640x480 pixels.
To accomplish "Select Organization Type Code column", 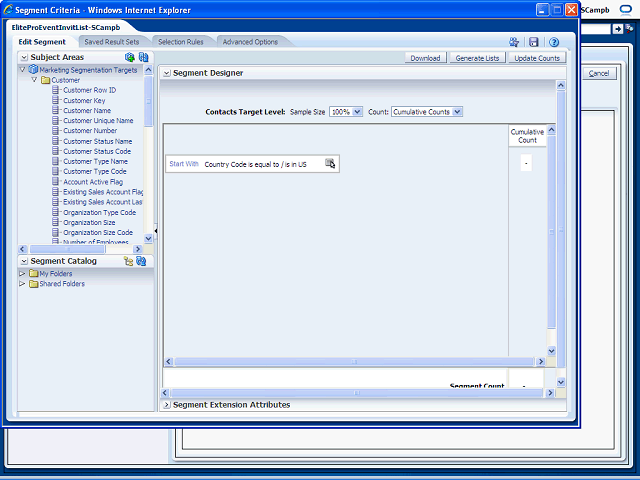I will pos(99,213).
